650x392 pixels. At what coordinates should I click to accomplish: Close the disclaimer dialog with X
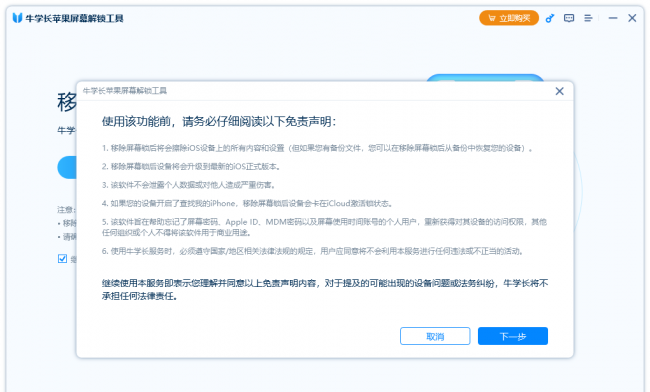[x=559, y=91]
